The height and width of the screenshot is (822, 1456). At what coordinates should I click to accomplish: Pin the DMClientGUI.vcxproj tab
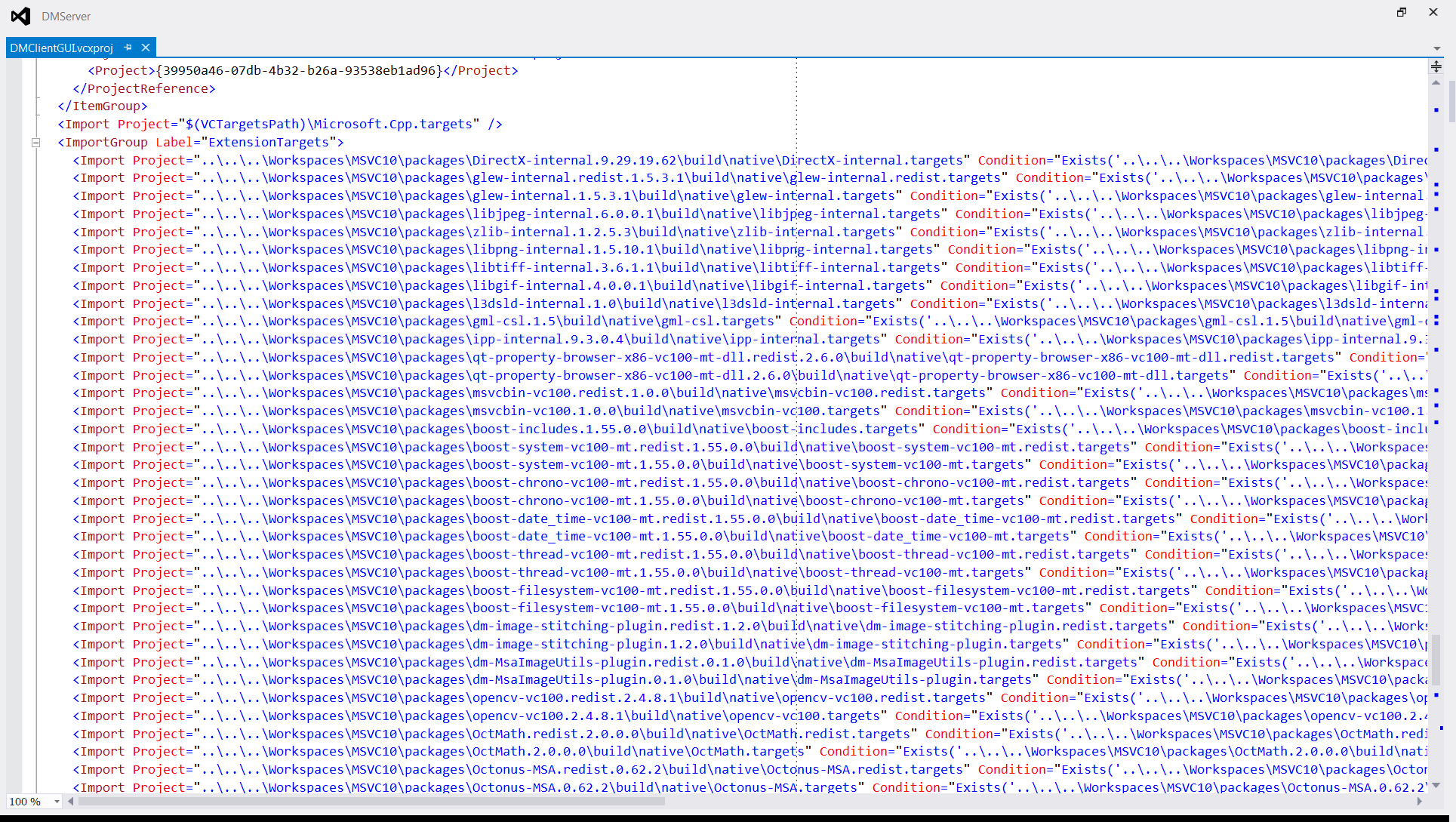pyautogui.click(x=128, y=48)
